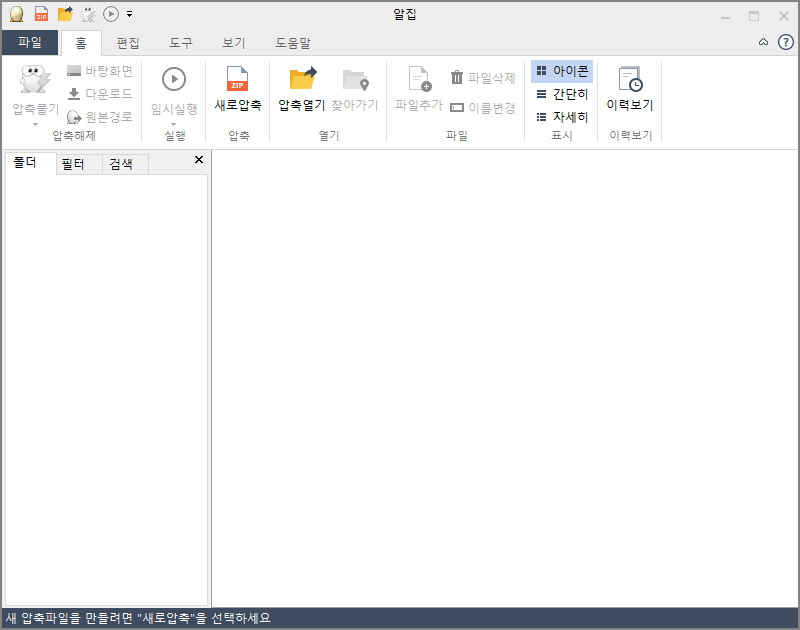
Task: Open the quick access toolbar customize dropdown
Action: tap(130, 14)
